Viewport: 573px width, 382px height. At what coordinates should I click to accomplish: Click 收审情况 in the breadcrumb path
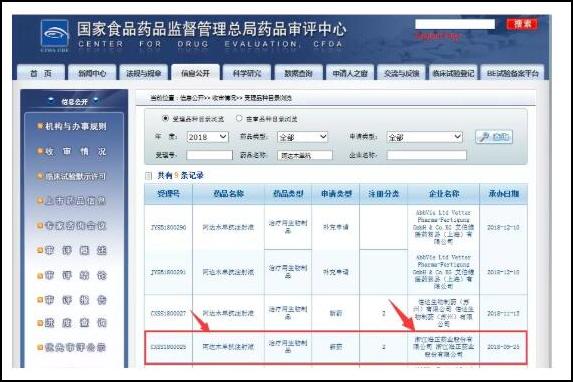(x=223, y=98)
